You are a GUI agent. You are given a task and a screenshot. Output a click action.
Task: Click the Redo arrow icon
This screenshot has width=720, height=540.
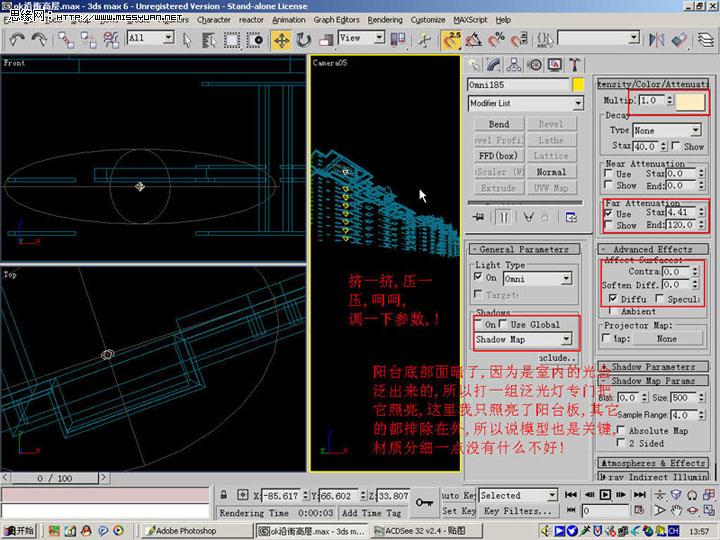coord(39,40)
